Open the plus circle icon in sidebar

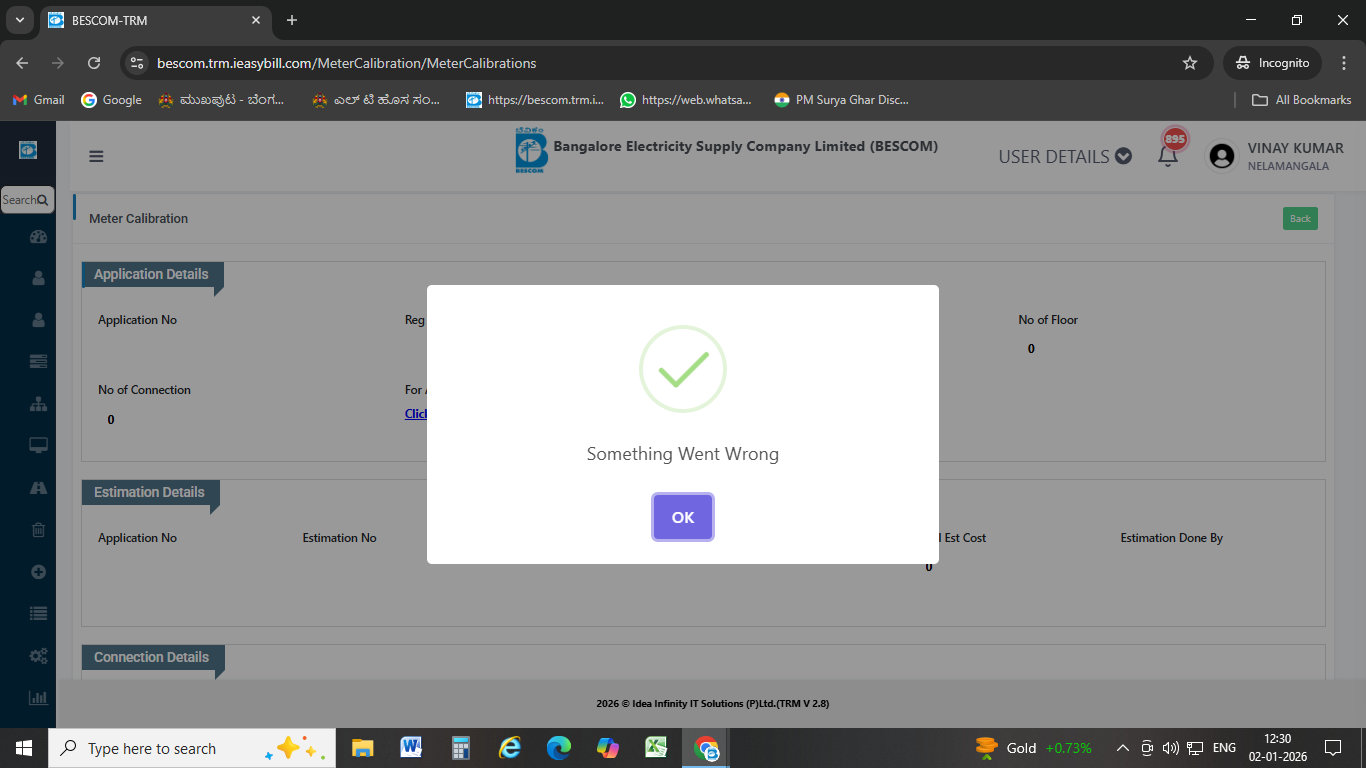[x=38, y=572]
